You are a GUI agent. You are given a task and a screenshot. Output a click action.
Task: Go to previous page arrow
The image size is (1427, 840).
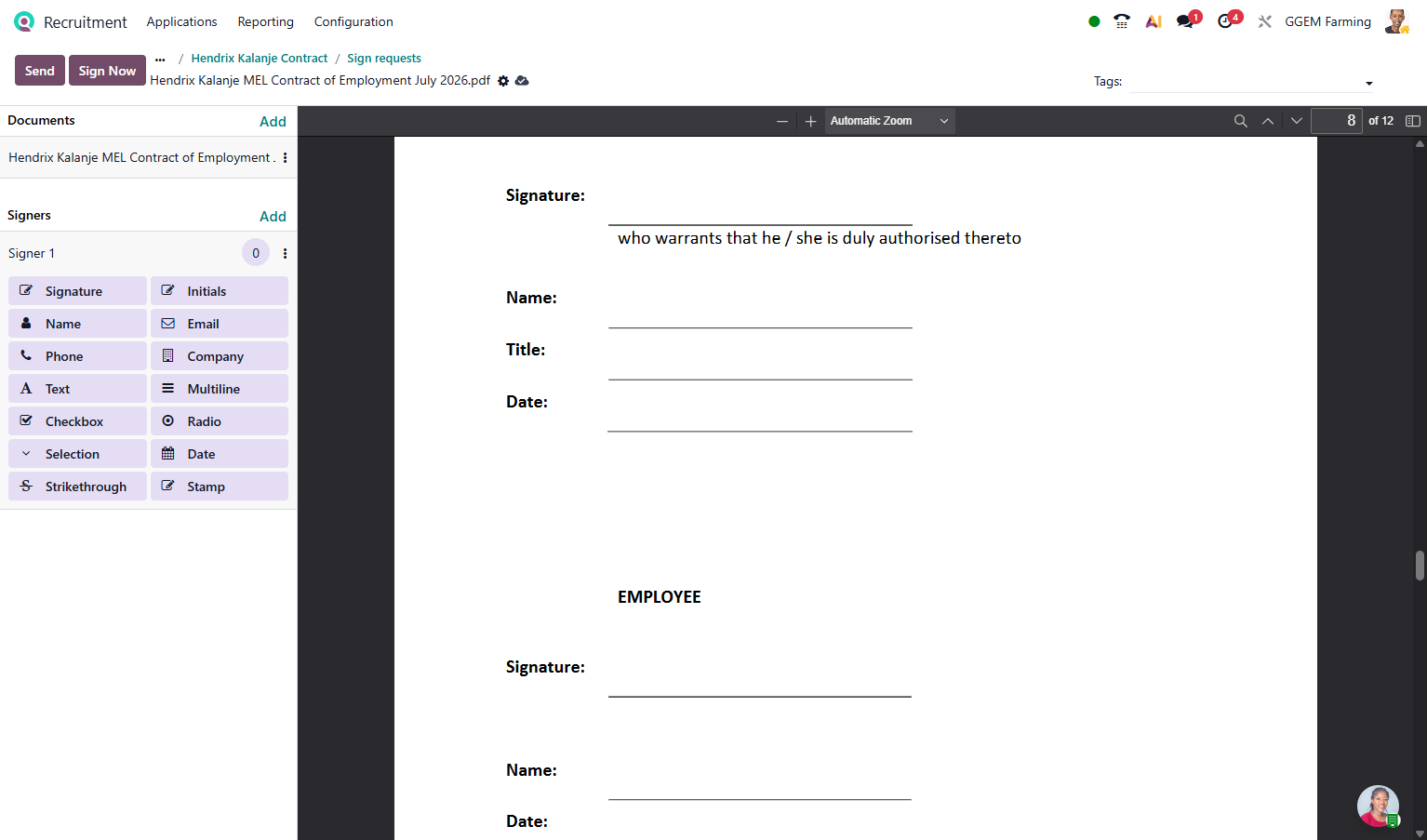pyautogui.click(x=1268, y=121)
